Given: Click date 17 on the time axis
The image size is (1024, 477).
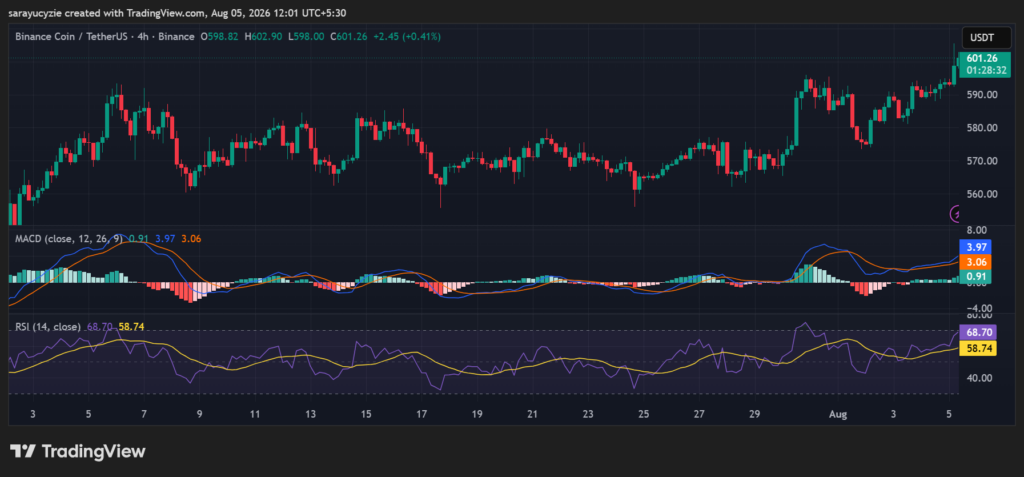Looking at the screenshot, I should tap(422, 414).
